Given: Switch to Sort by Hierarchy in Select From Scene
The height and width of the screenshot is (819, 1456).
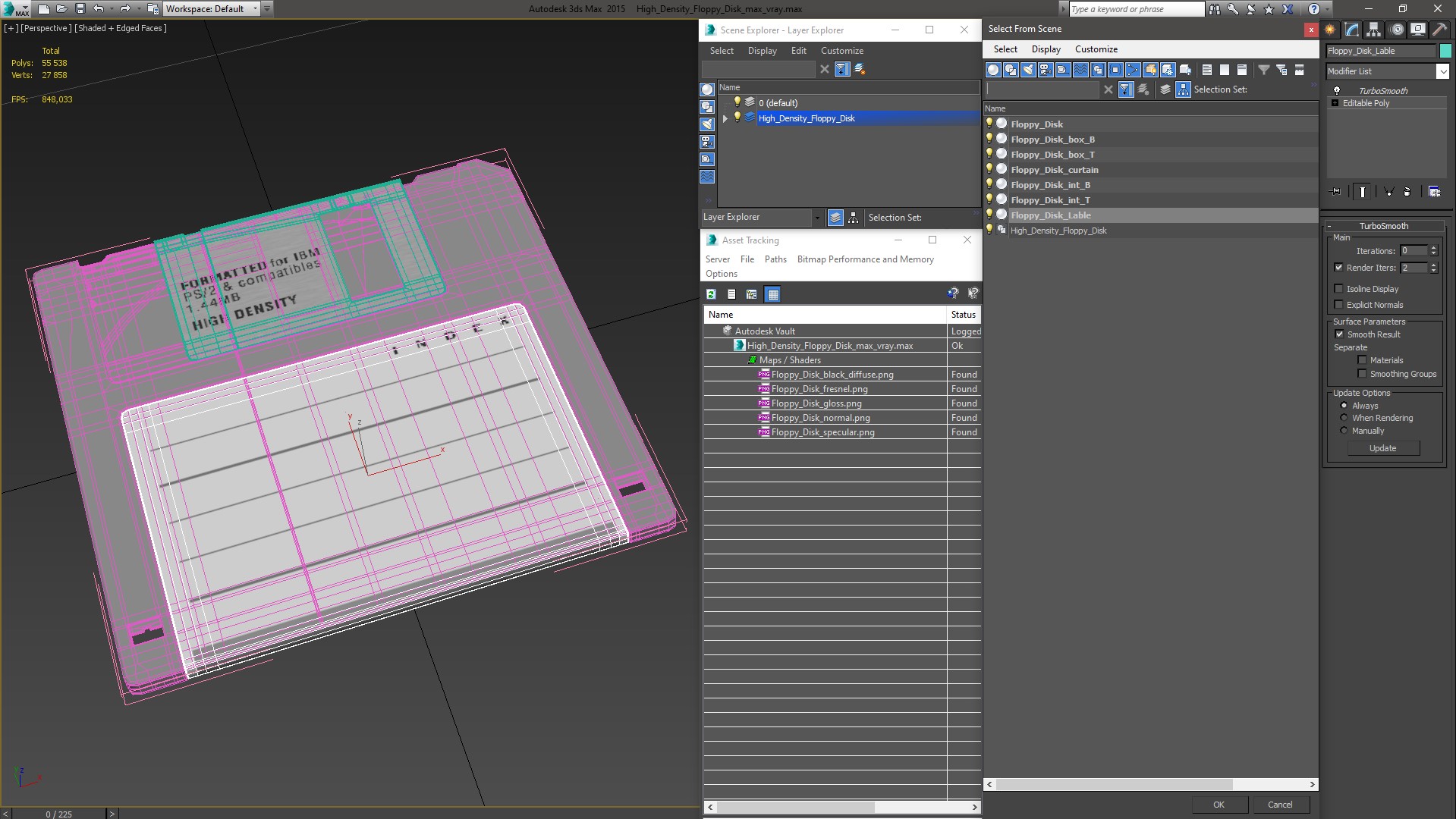Looking at the screenshot, I should pos(1184,89).
